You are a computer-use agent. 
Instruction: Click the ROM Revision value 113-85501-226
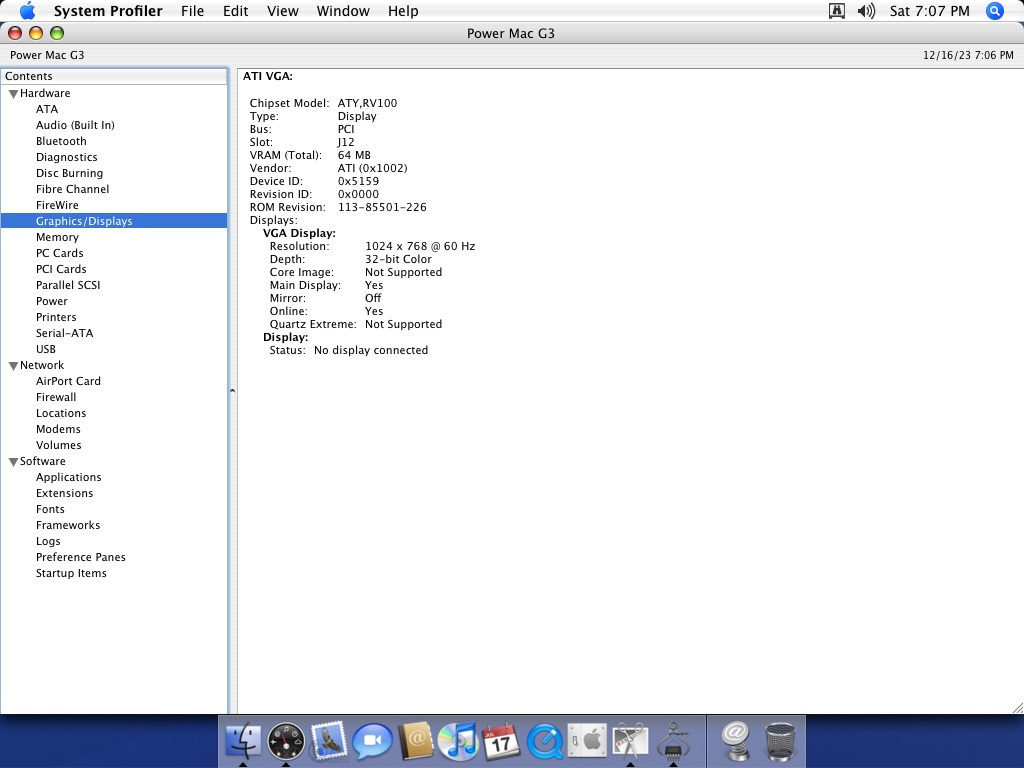[382, 207]
